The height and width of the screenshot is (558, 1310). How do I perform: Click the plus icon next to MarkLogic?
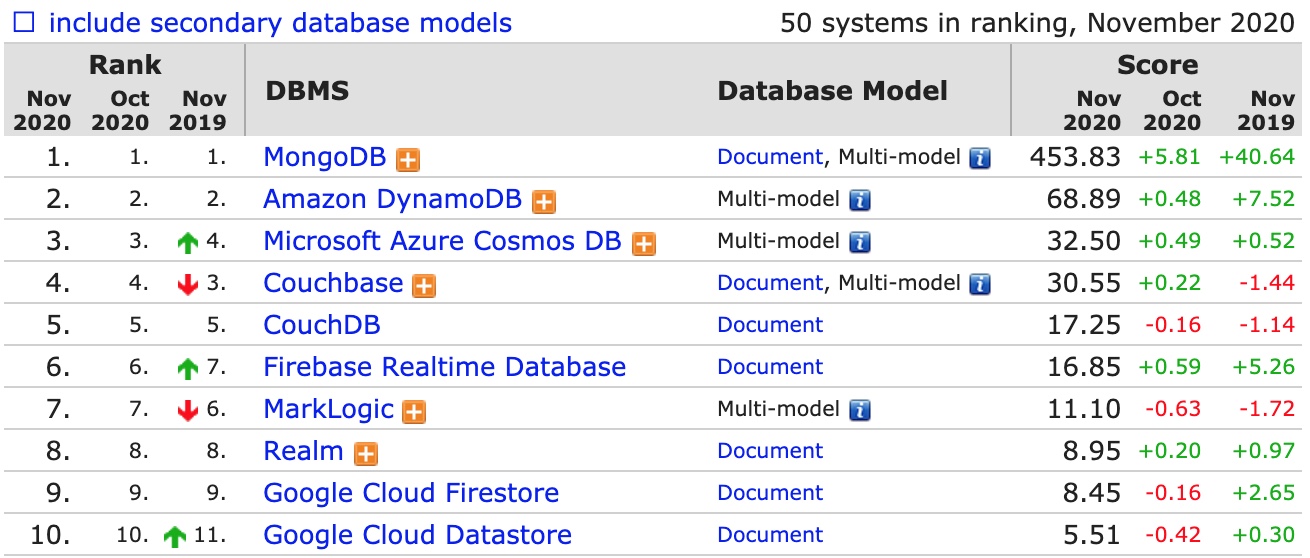coord(414,411)
